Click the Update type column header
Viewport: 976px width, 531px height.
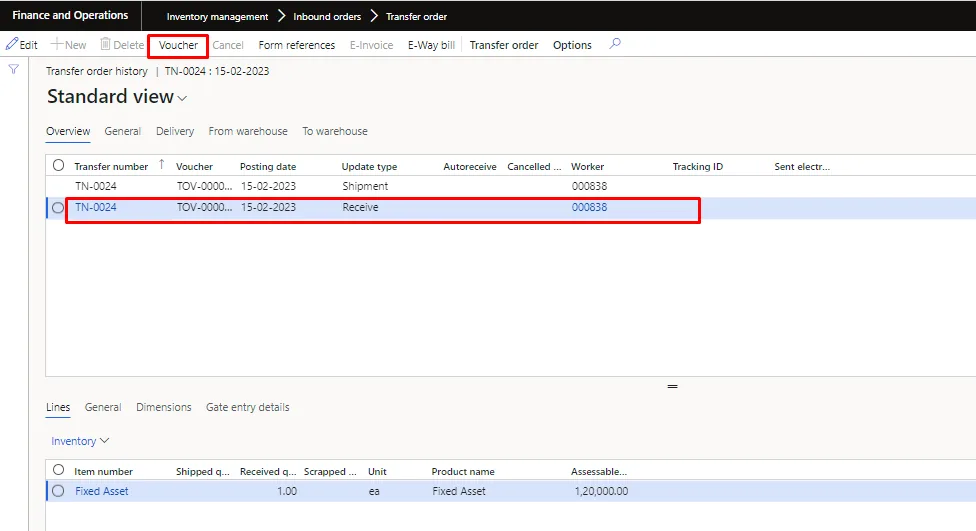pyautogui.click(x=369, y=167)
